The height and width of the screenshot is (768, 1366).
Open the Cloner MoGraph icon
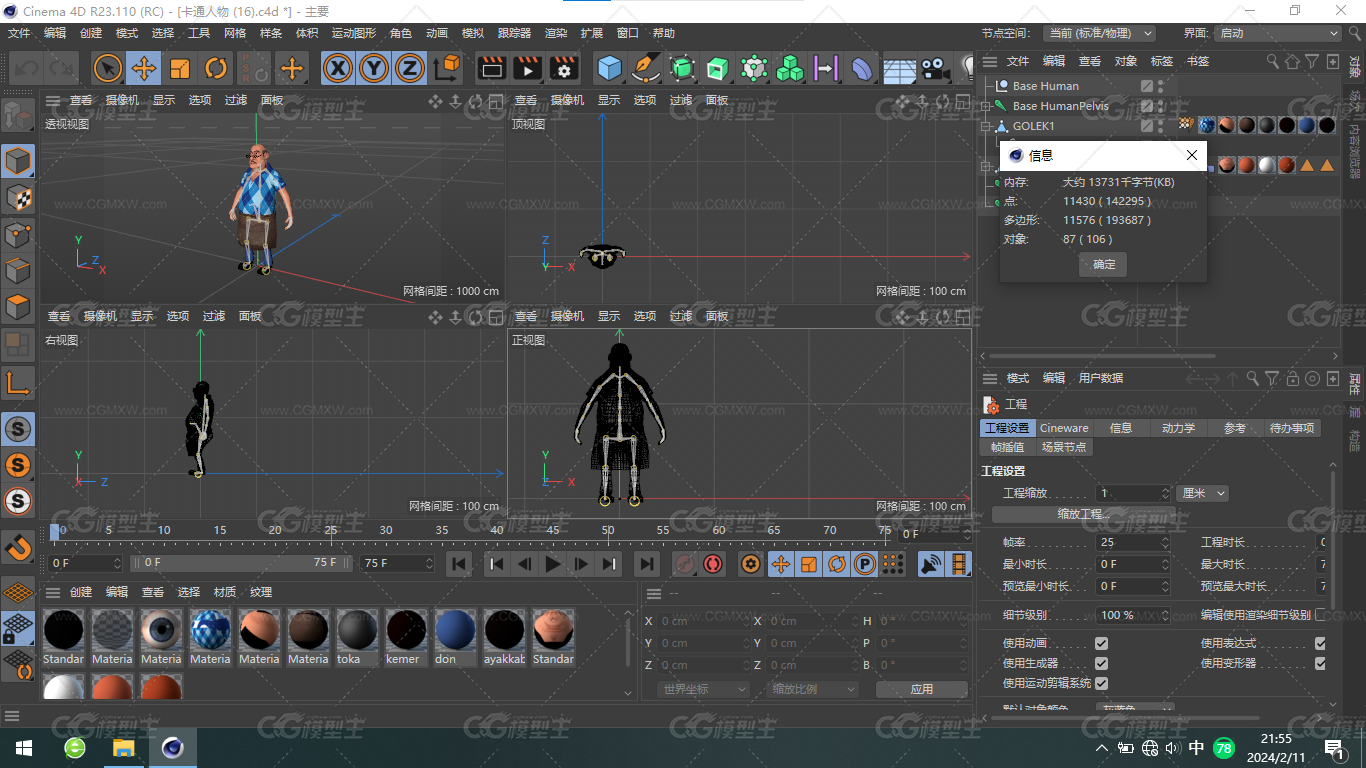point(790,68)
